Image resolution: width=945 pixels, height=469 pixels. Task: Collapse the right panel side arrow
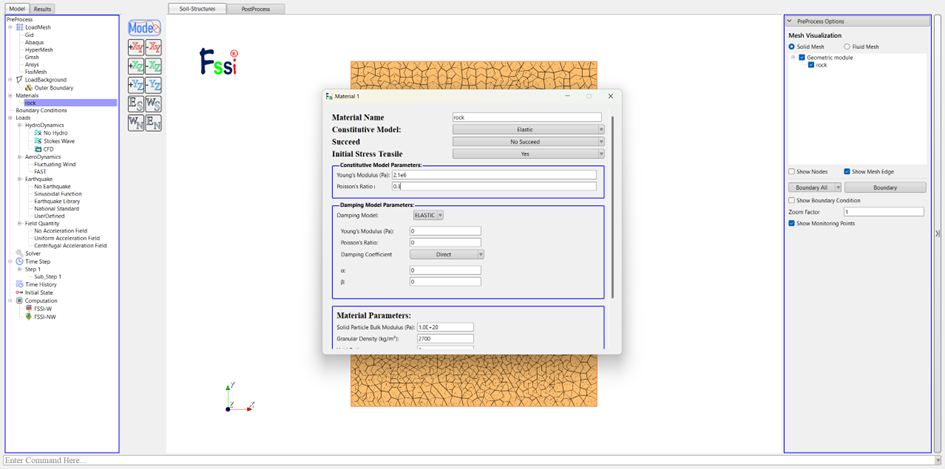[937, 234]
